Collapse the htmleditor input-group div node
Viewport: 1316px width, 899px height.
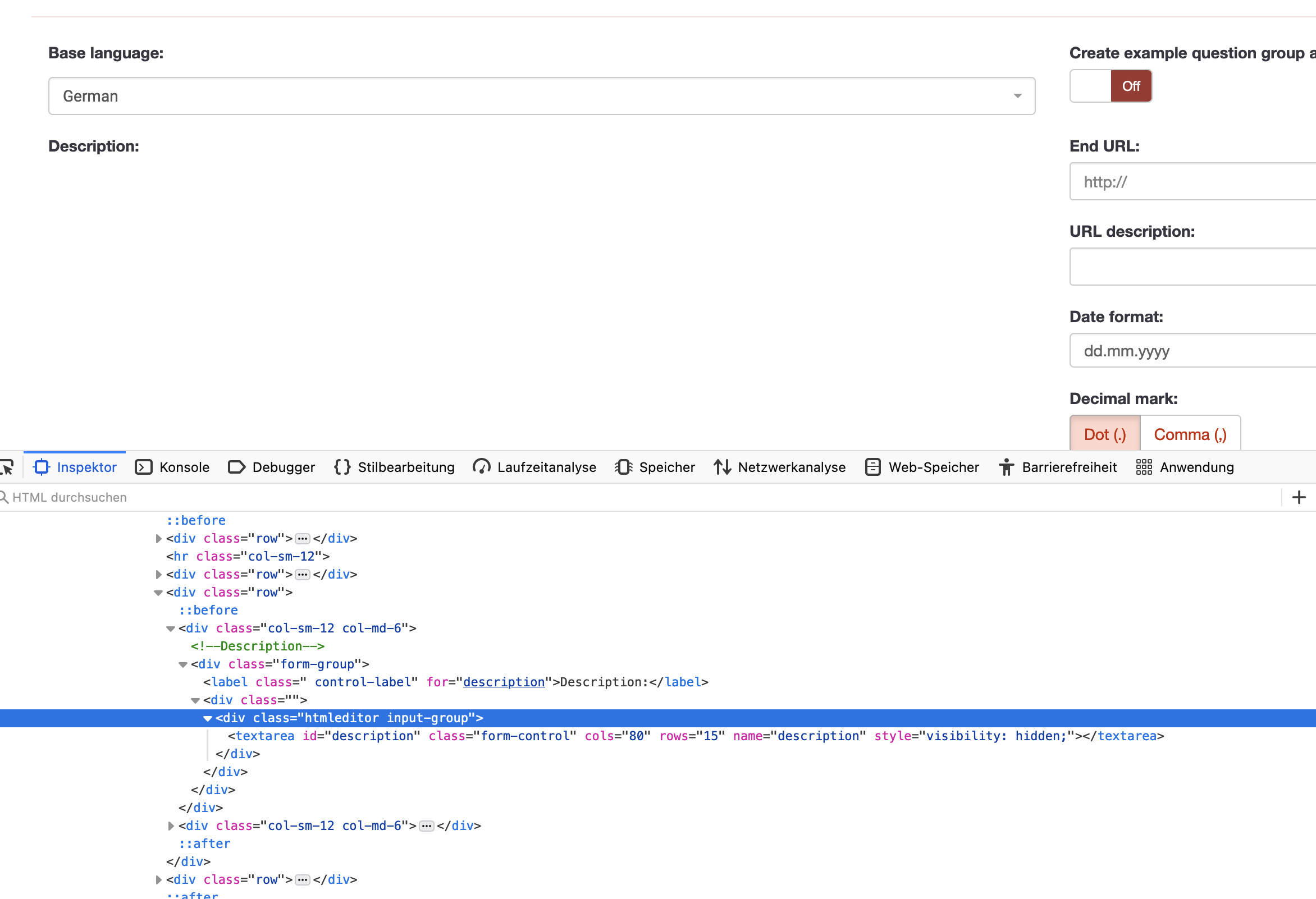[207, 718]
